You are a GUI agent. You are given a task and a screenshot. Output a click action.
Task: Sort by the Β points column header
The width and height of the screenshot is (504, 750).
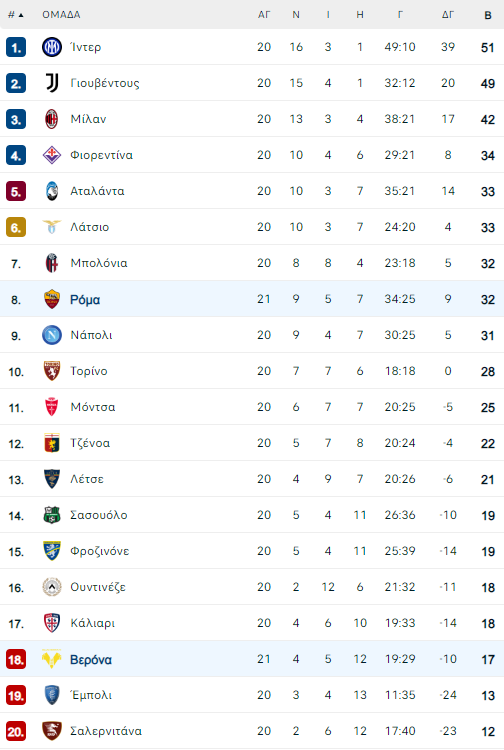[488, 15]
